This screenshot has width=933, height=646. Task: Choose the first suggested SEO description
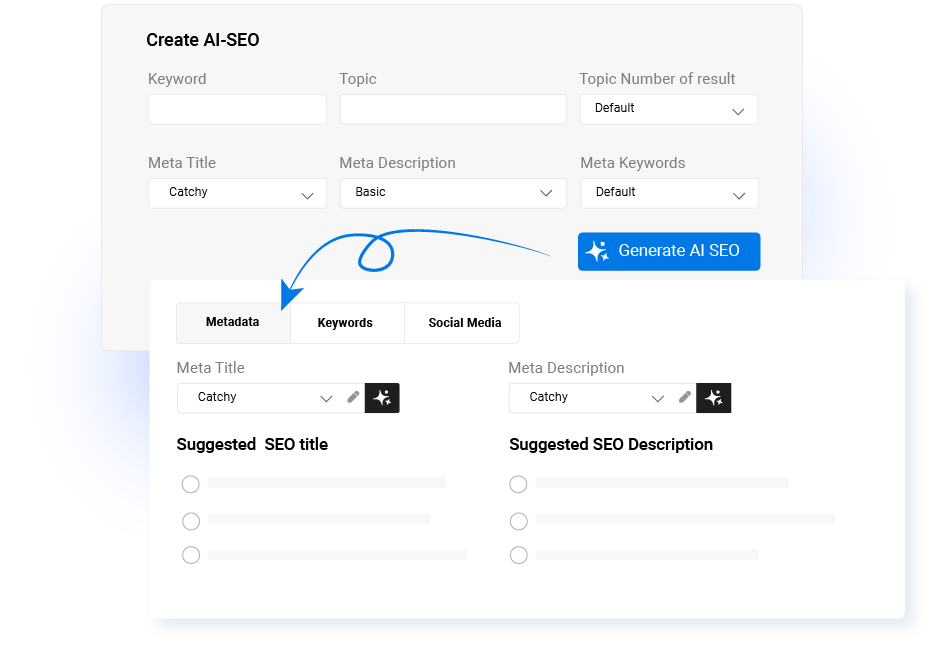coord(518,484)
